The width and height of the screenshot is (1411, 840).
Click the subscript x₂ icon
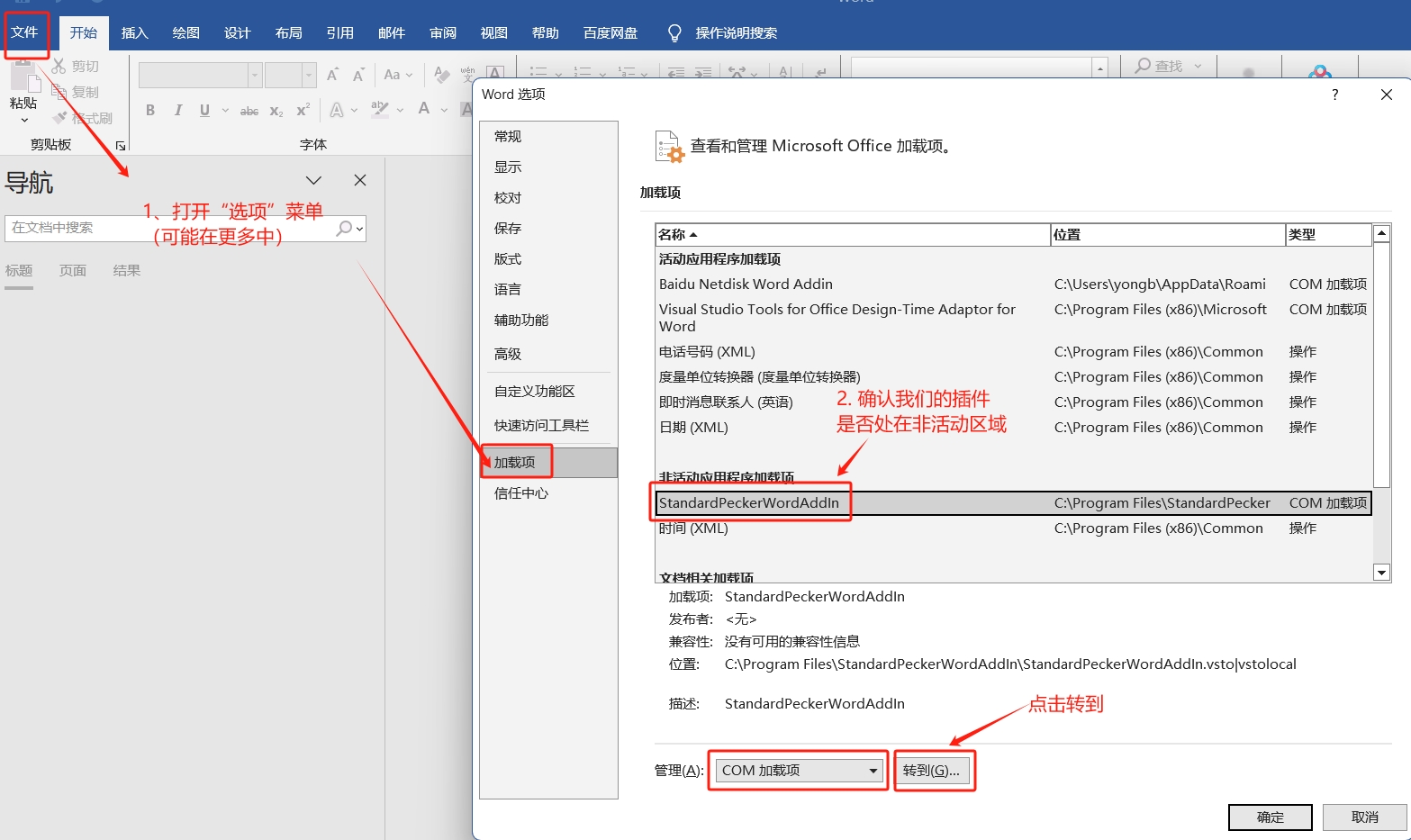pos(276,111)
